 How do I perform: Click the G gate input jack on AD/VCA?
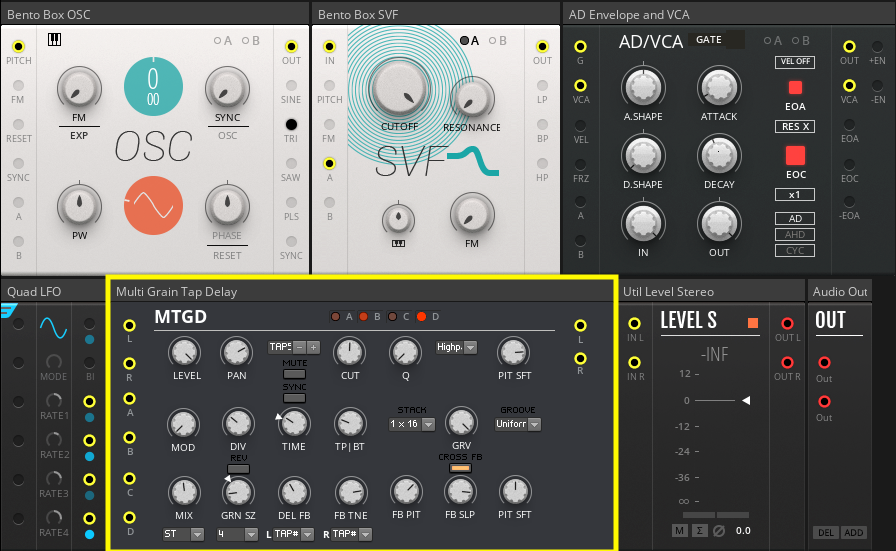point(580,46)
